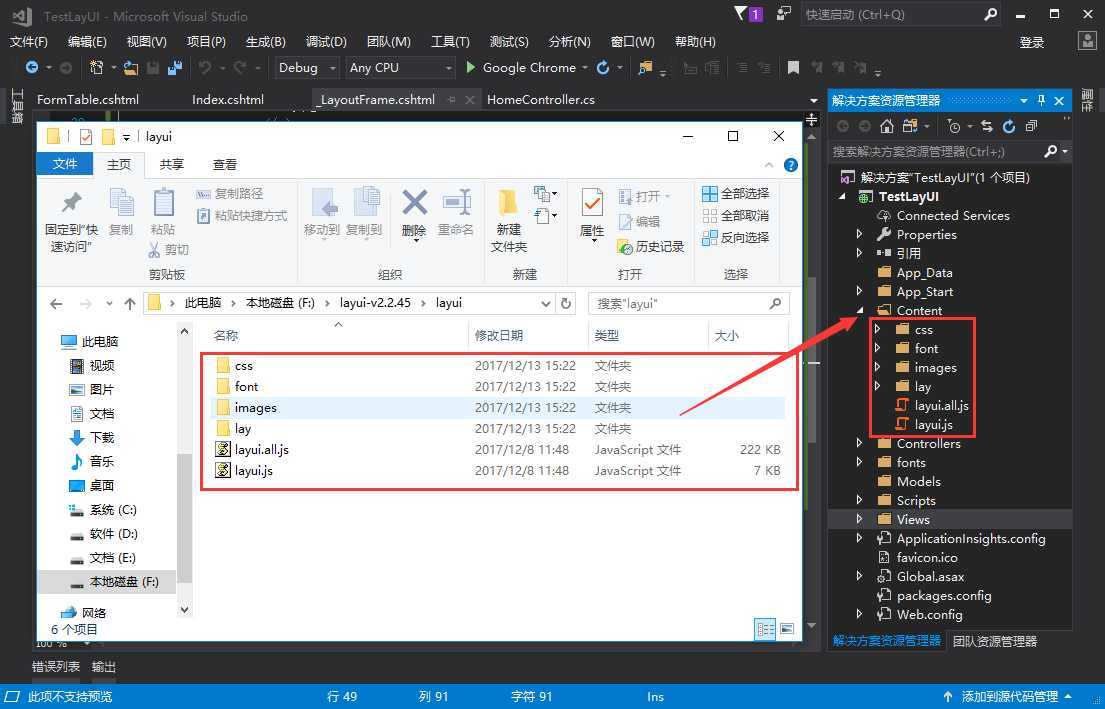Switch Explorer to large icons view
The width and height of the screenshot is (1105, 709).
tap(786, 629)
